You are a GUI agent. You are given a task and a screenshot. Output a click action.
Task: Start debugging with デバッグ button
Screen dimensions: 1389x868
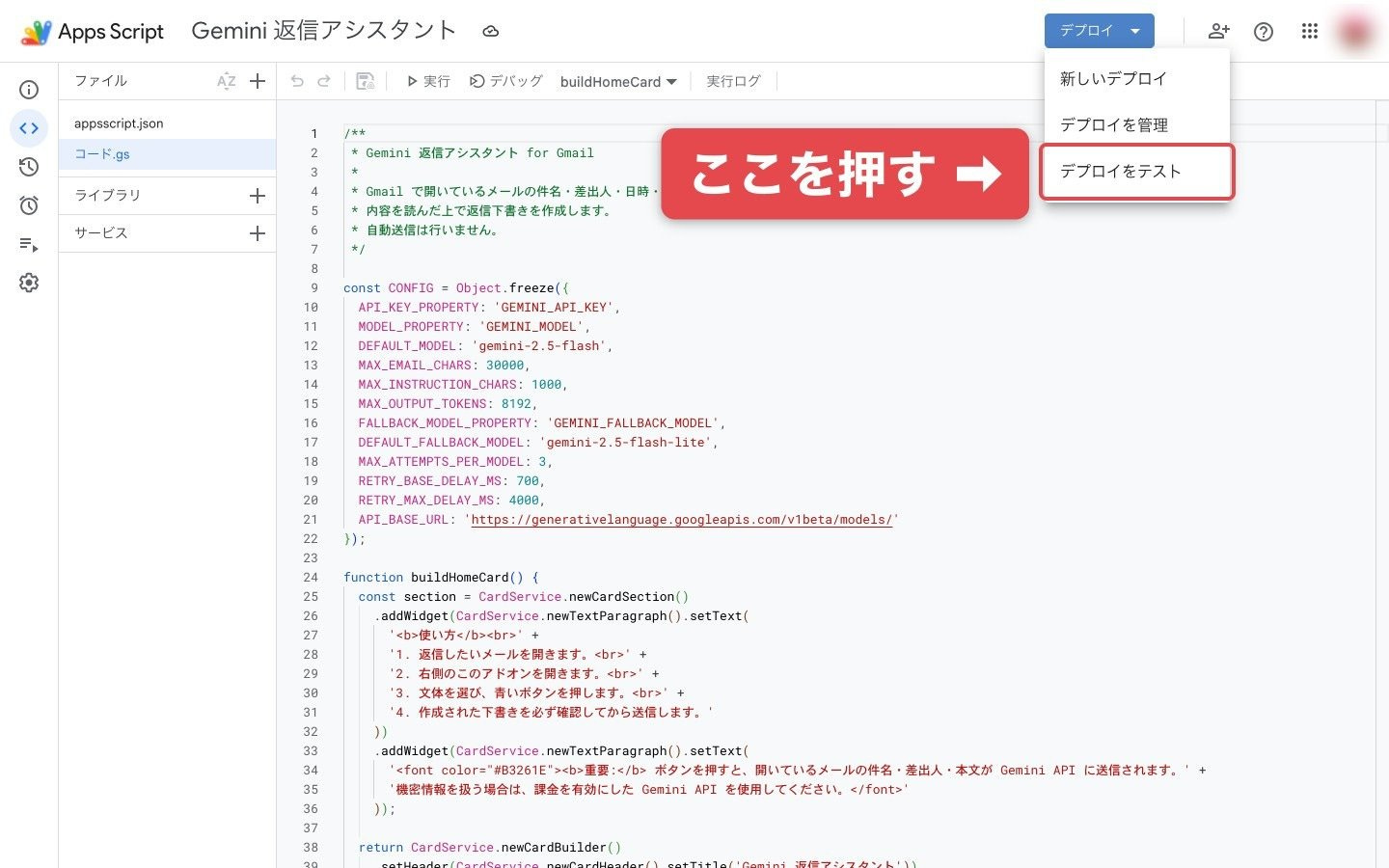click(505, 81)
